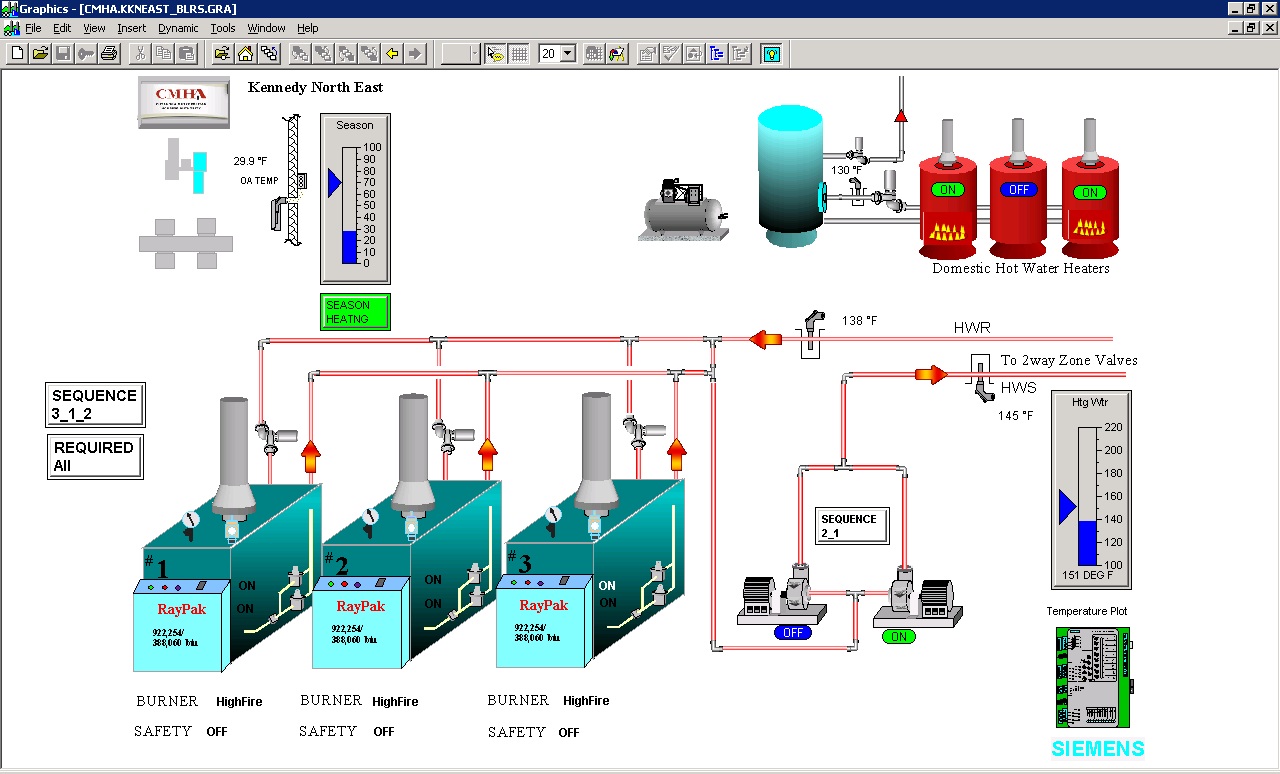Click boiler 1 BURNER HighFire value
Image resolution: width=1280 pixels, height=774 pixels.
pyautogui.click(x=239, y=702)
